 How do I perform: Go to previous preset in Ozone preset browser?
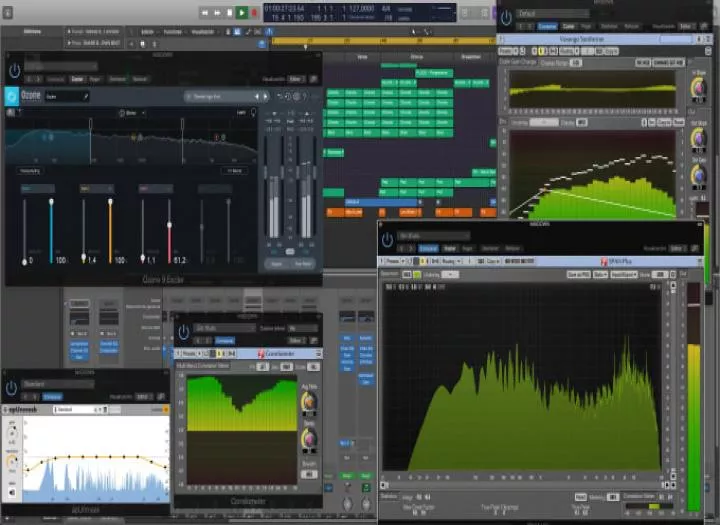pos(257,96)
